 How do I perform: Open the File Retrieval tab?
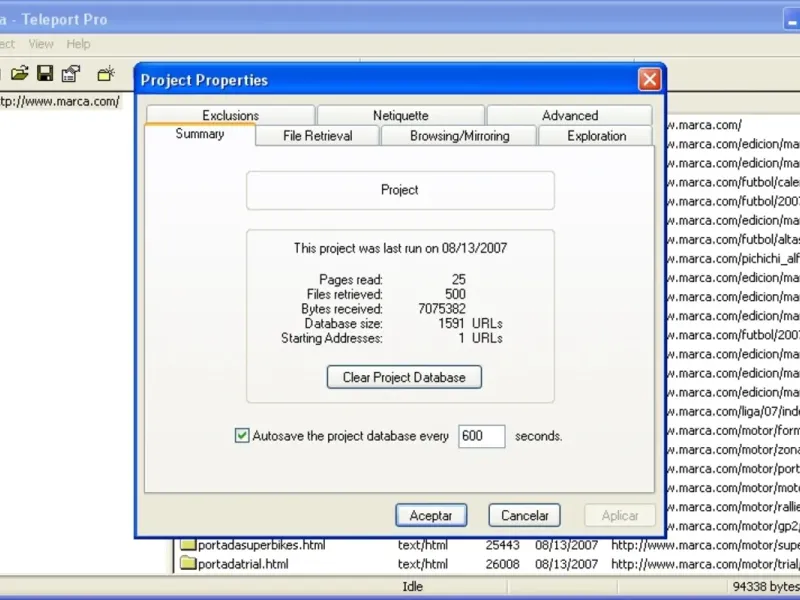[x=317, y=136]
